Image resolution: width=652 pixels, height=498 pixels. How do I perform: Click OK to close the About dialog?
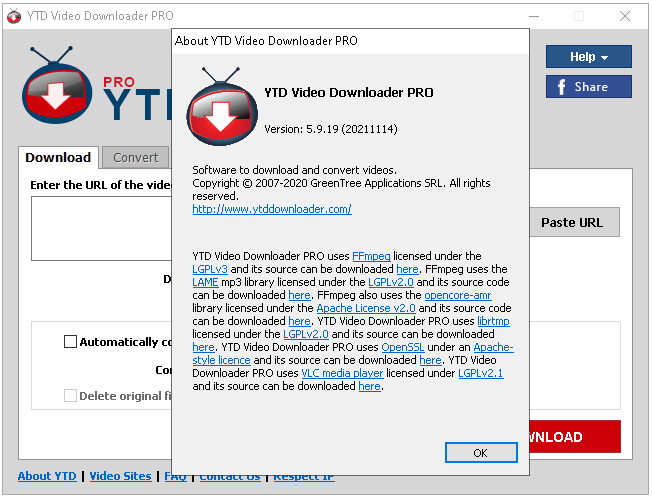[481, 453]
